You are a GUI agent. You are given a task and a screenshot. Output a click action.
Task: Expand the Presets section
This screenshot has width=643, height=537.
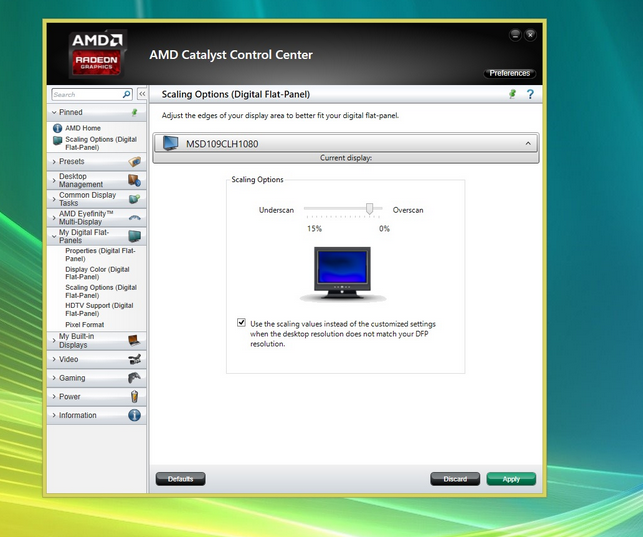point(54,162)
